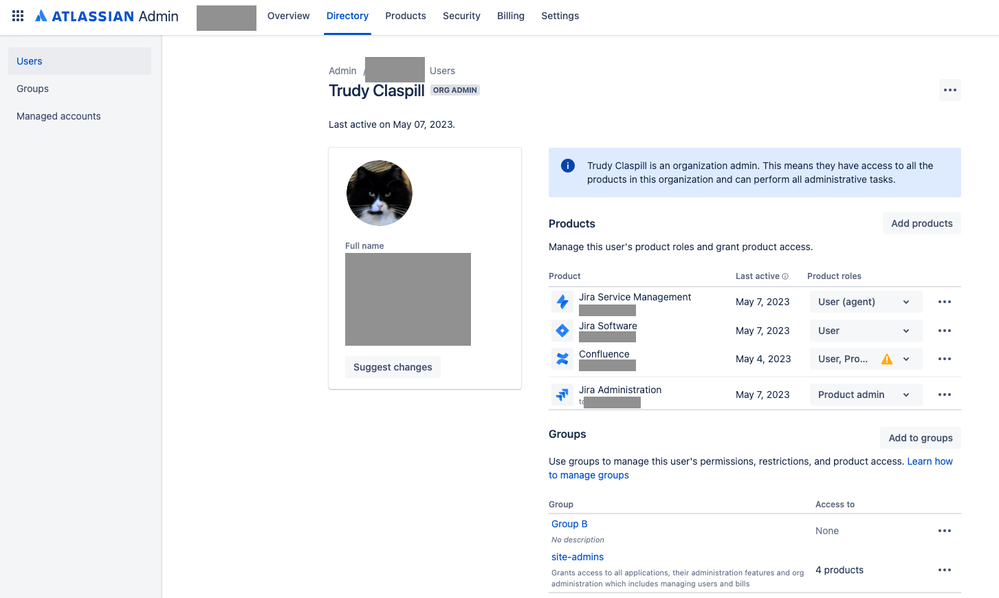Click the Confluence product name
Image resolution: width=999 pixels, height=598 pixels.
click(x=604, y=354)
